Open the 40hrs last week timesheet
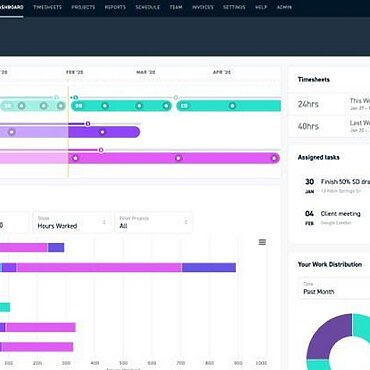Screen dimensions: 370x370 [329, 126]
